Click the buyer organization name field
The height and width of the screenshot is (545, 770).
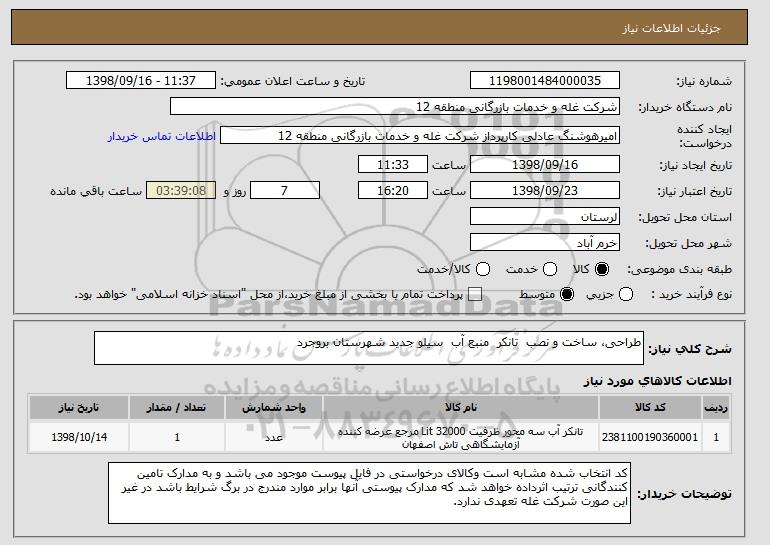point(395,107)
